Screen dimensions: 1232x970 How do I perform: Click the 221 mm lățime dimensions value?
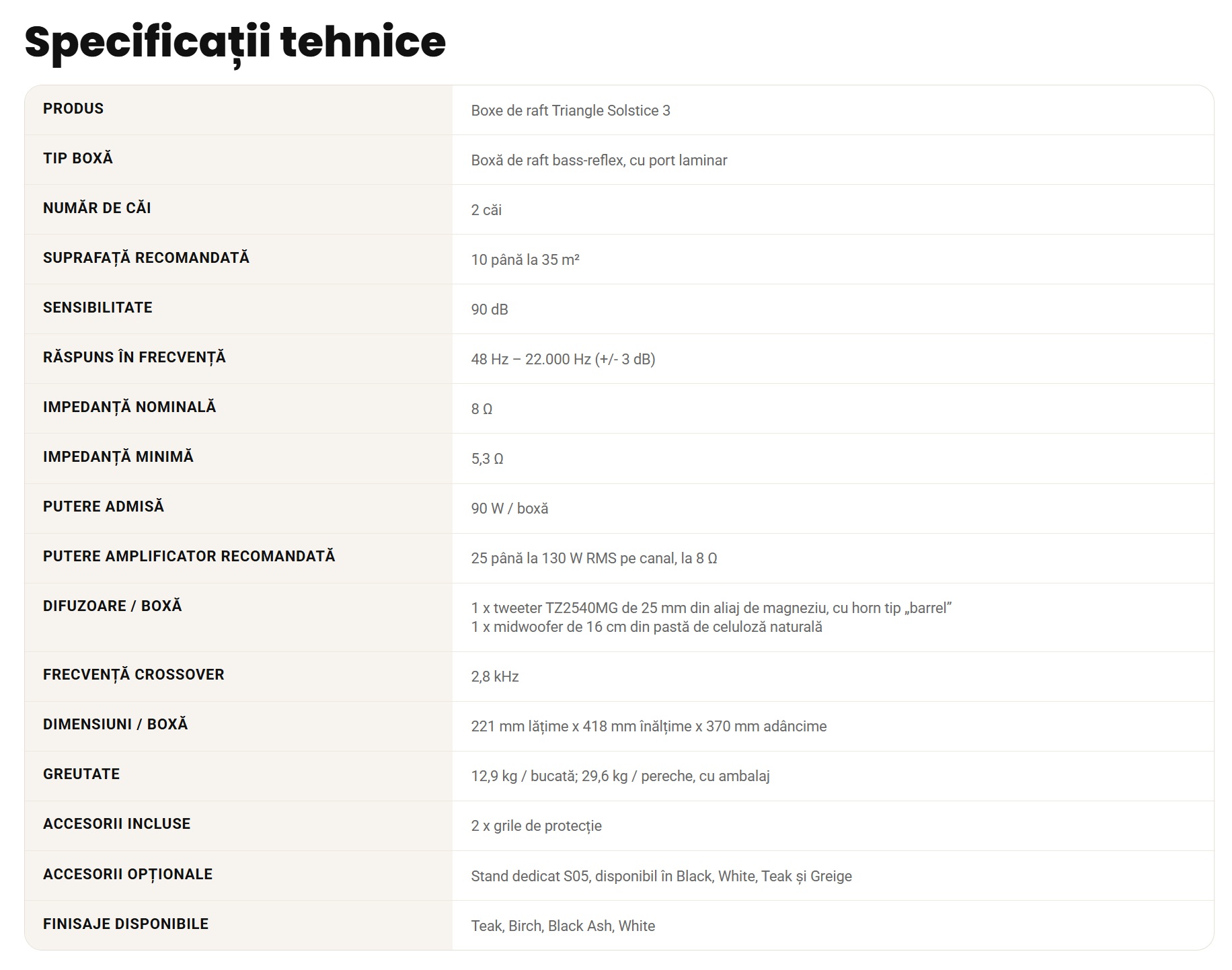click(649, 726)
